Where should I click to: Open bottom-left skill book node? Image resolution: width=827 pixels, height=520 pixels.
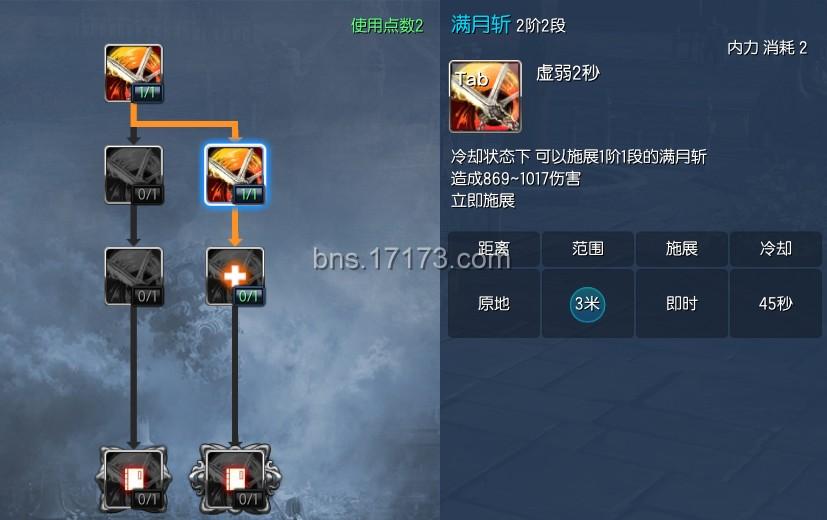[x=133, y=479]
